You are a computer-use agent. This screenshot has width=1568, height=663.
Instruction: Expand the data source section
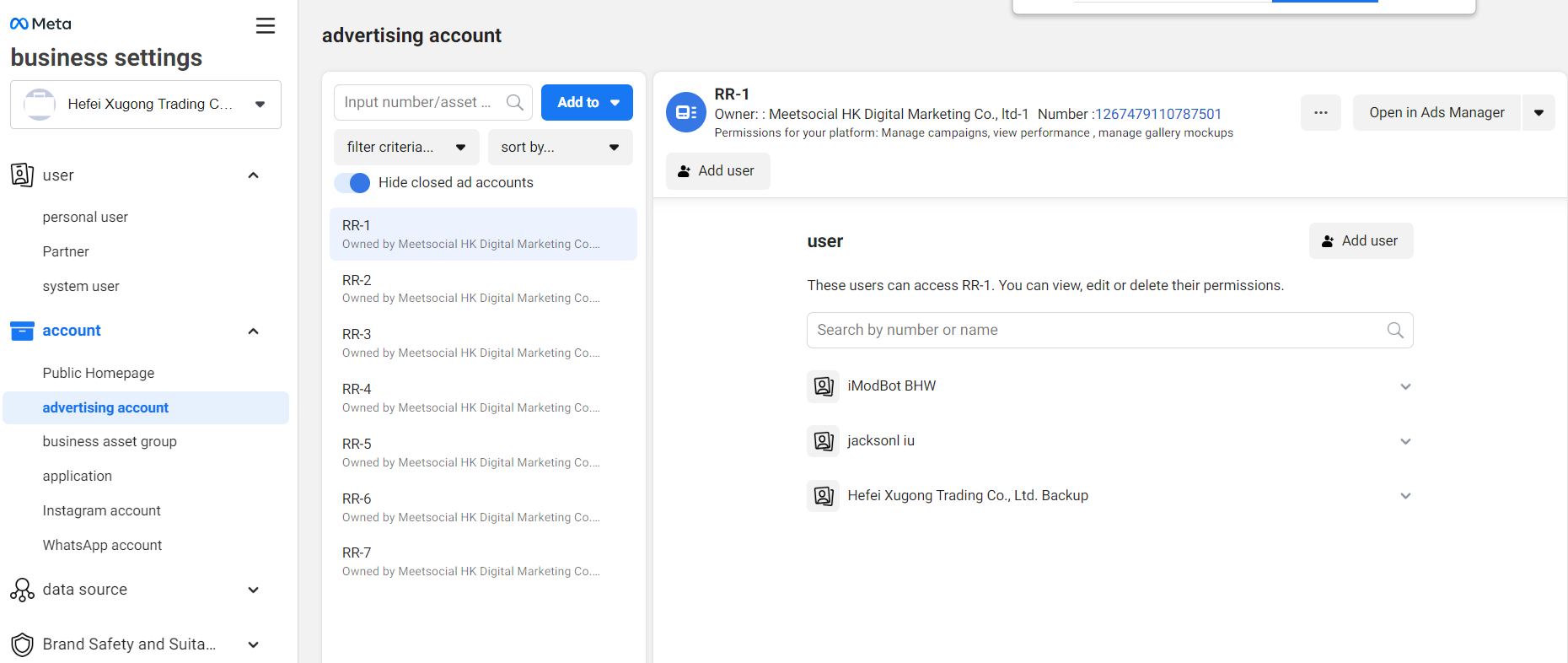(x=253, y=590)
